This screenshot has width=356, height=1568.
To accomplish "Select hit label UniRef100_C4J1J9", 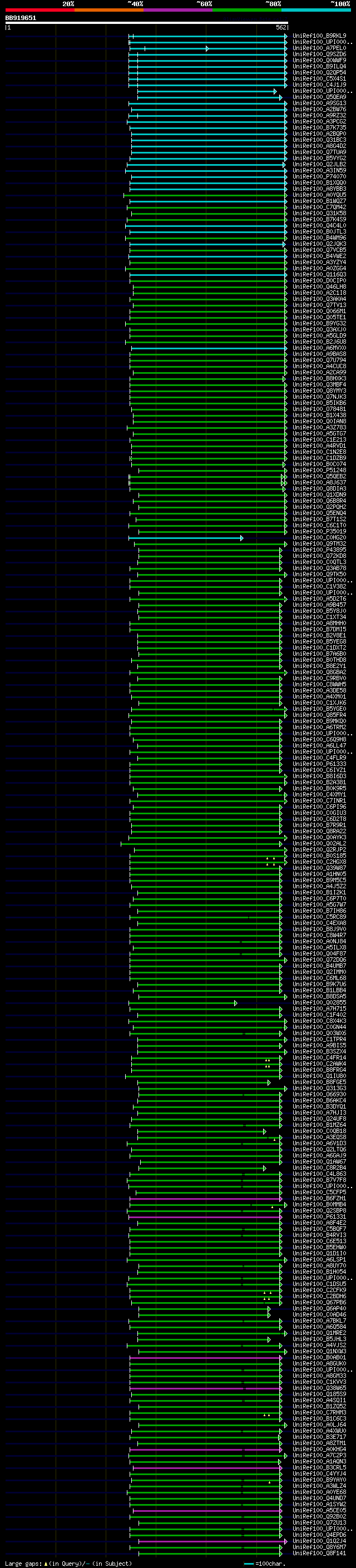I will (319, 85).
